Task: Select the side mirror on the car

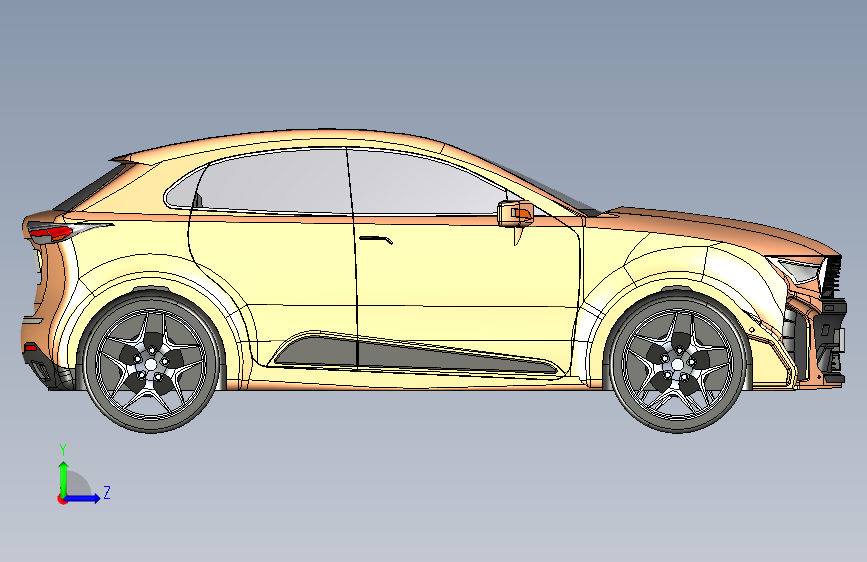Action: point(515,214)
